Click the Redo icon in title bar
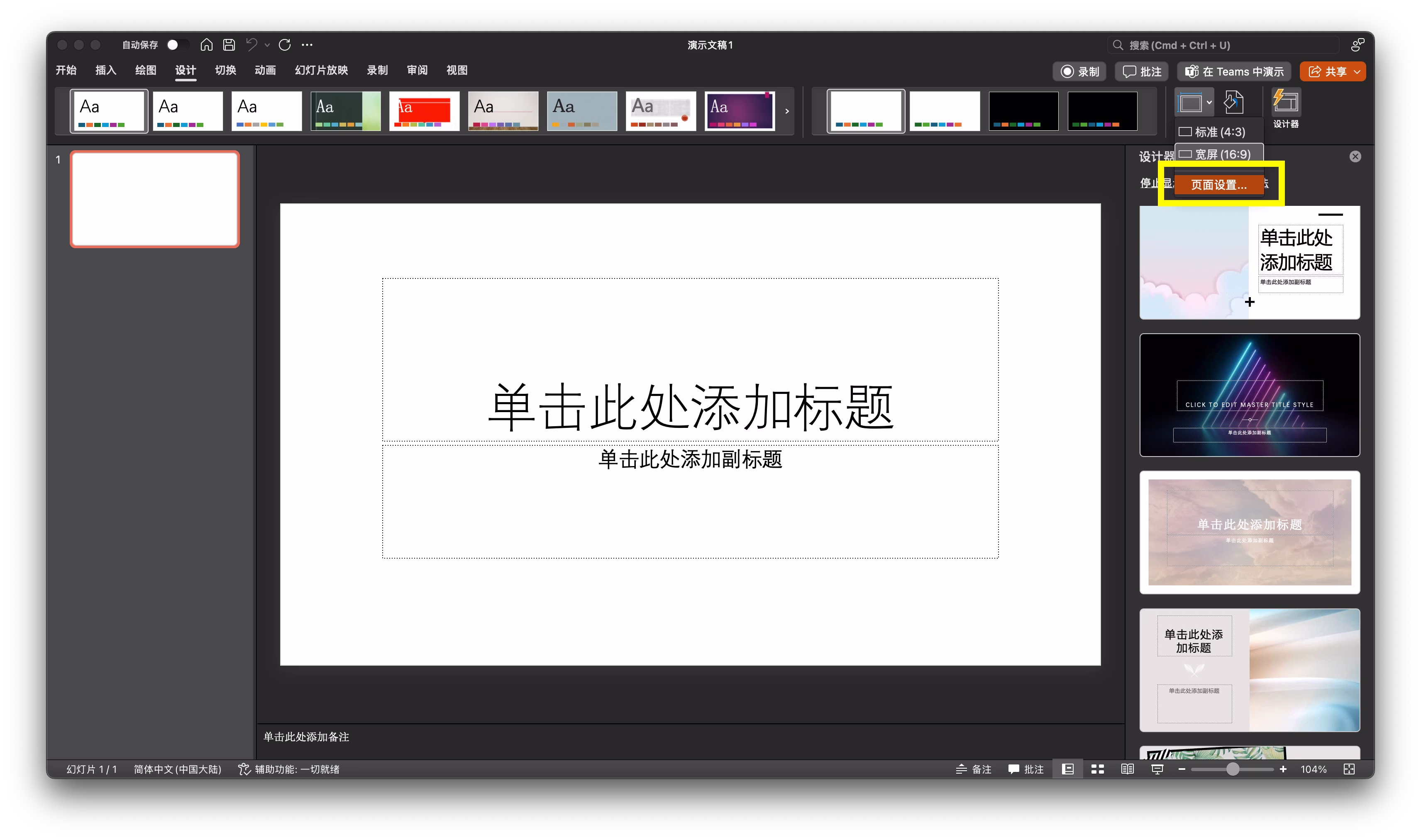1421x840 pixels. point(285,45)
